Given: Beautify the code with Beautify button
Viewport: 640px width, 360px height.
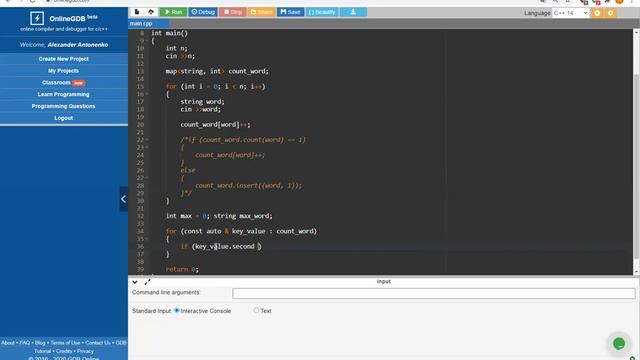Looking at the screenshot, I should point(322,12).
